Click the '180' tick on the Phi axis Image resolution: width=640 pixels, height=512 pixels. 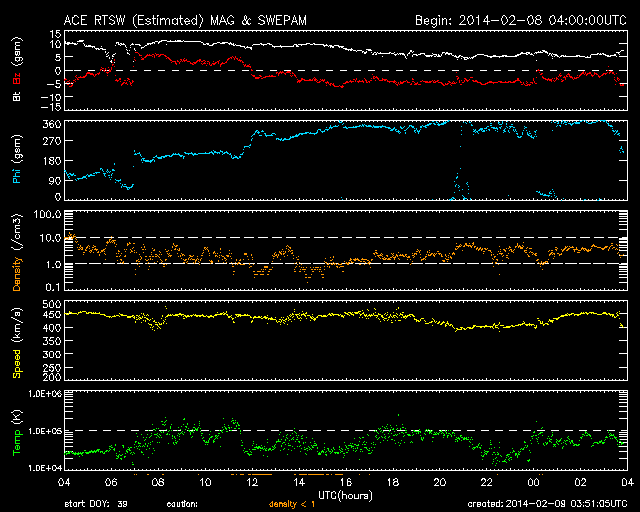[x=52, y=161]
